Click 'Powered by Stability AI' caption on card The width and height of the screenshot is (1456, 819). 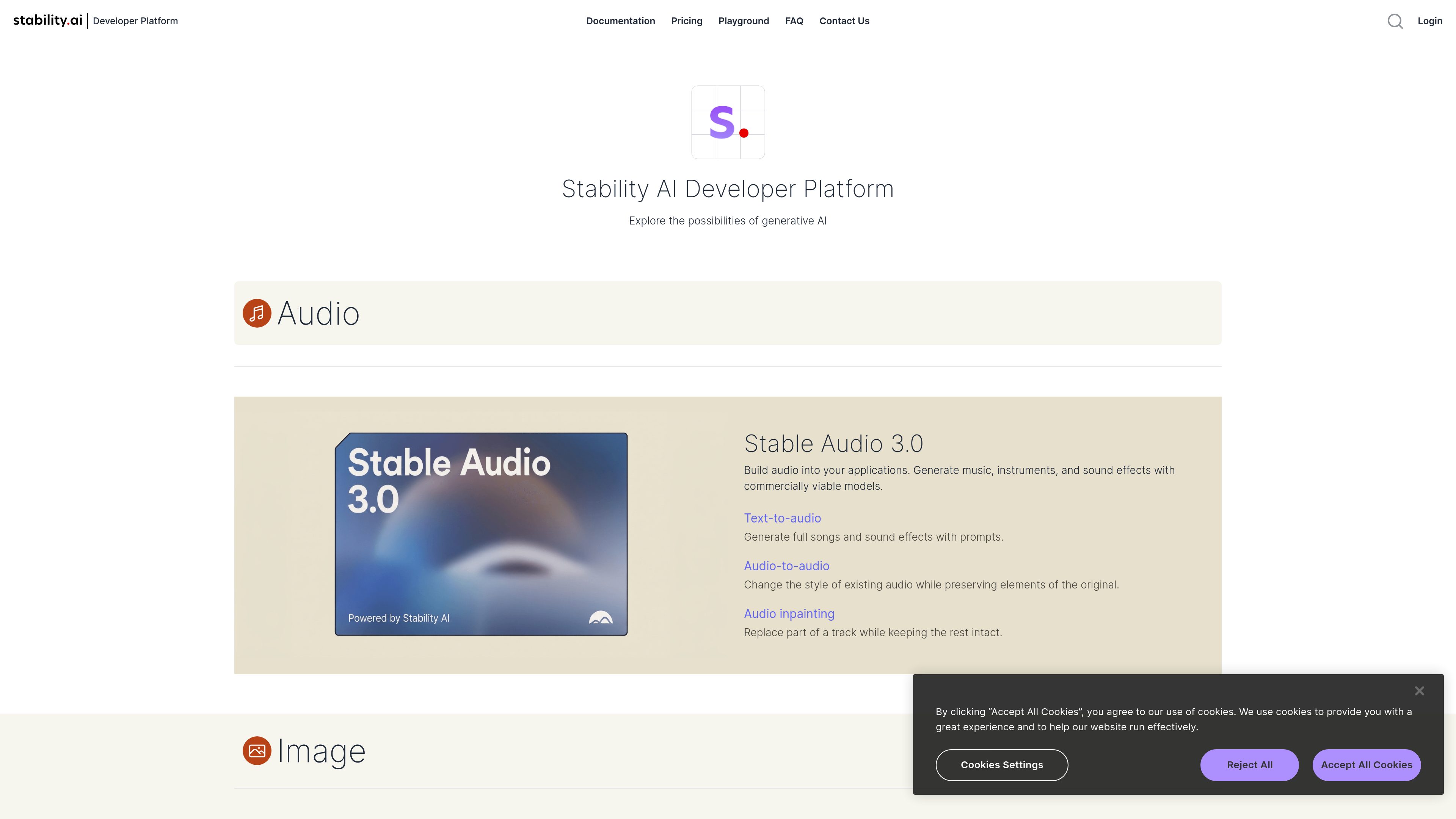399,618
